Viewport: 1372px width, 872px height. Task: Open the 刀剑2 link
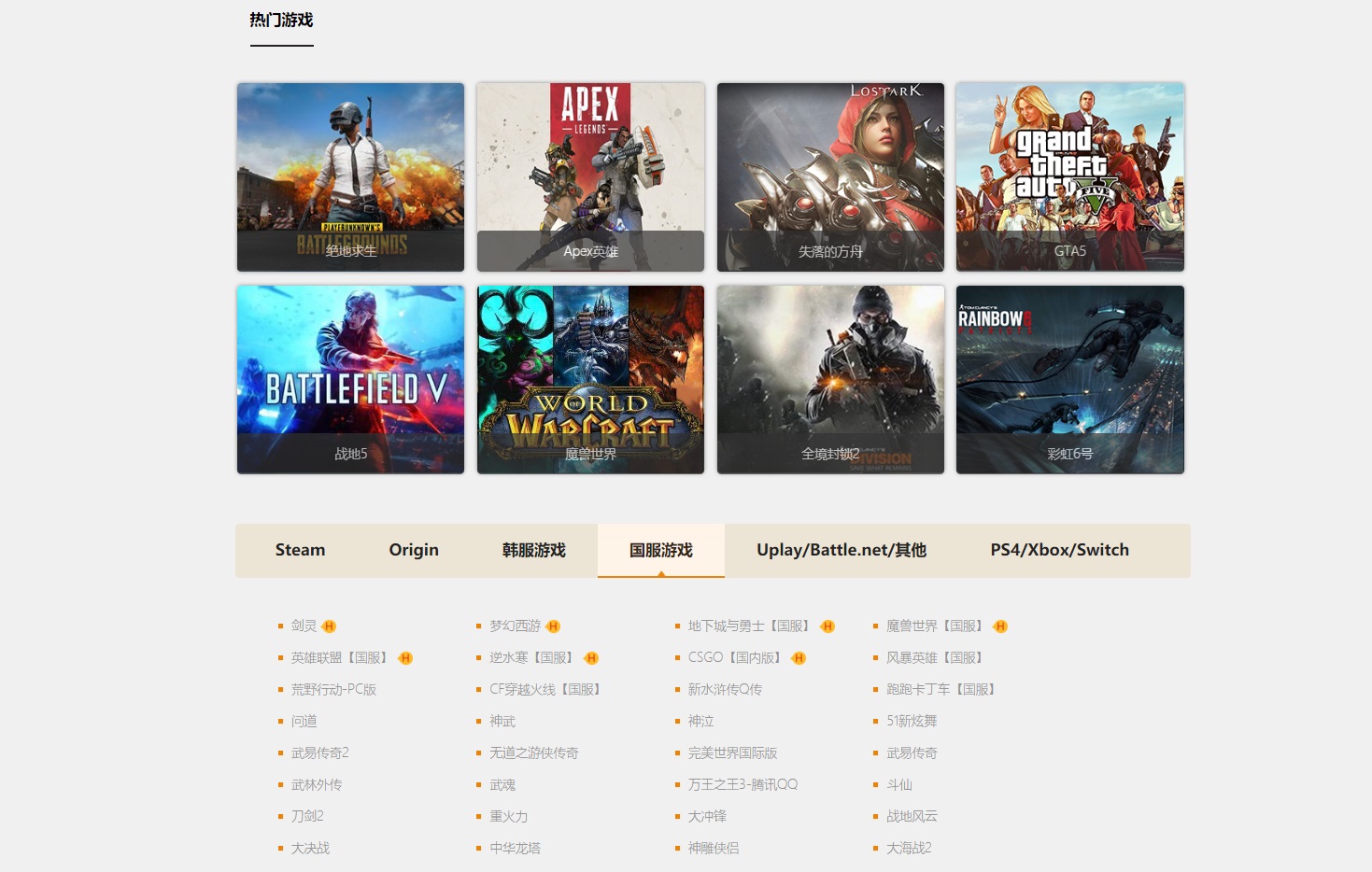click(x=307, y=816)
